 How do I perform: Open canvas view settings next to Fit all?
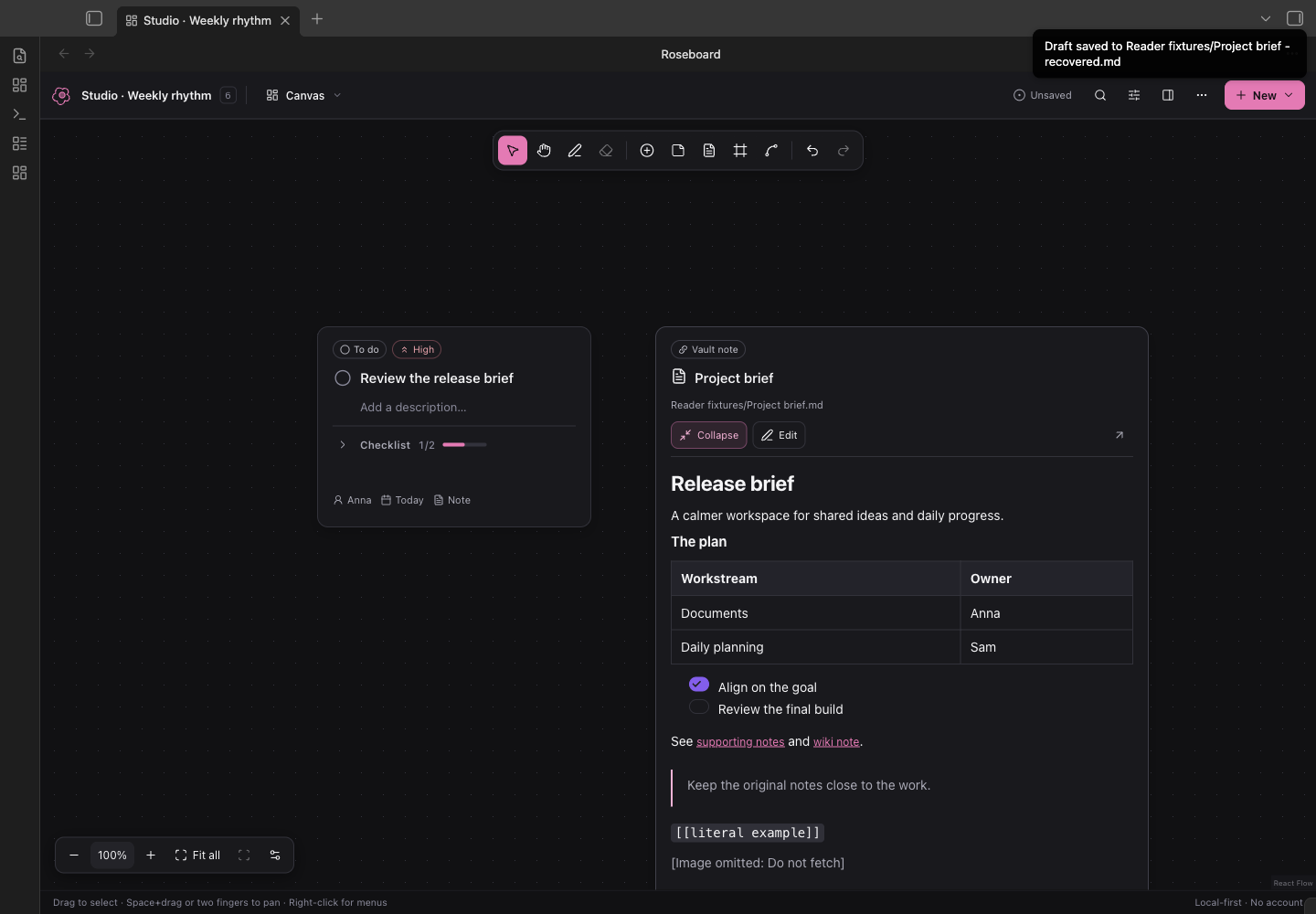(275, 856)
